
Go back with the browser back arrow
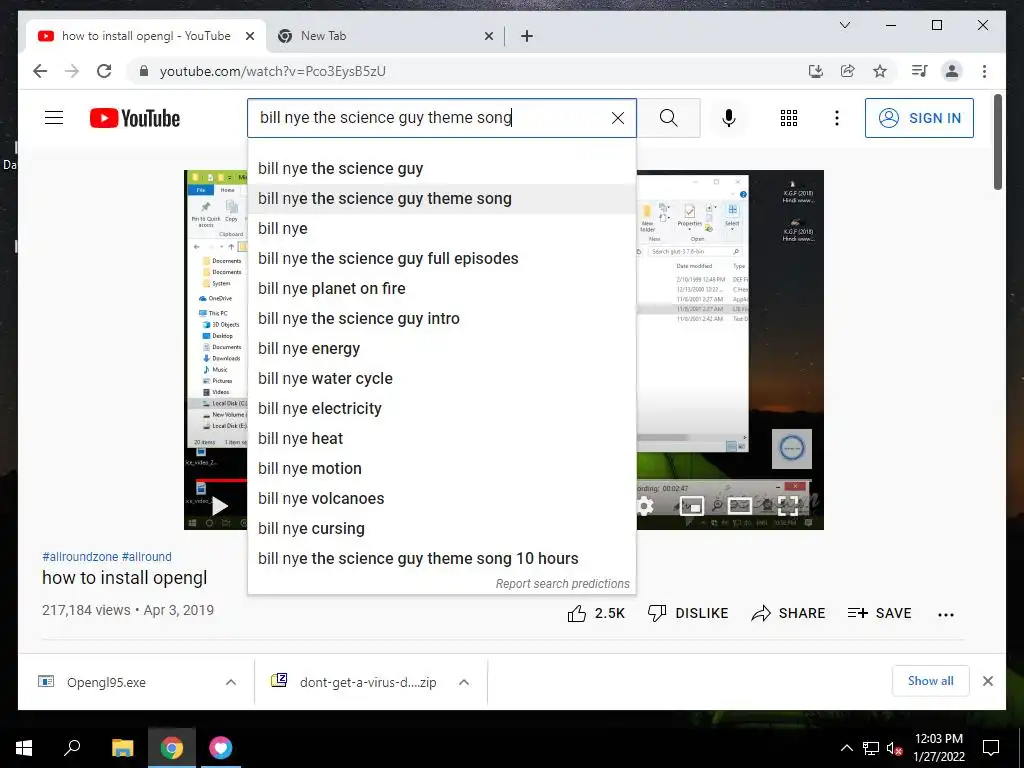click(x=40, y=71)
